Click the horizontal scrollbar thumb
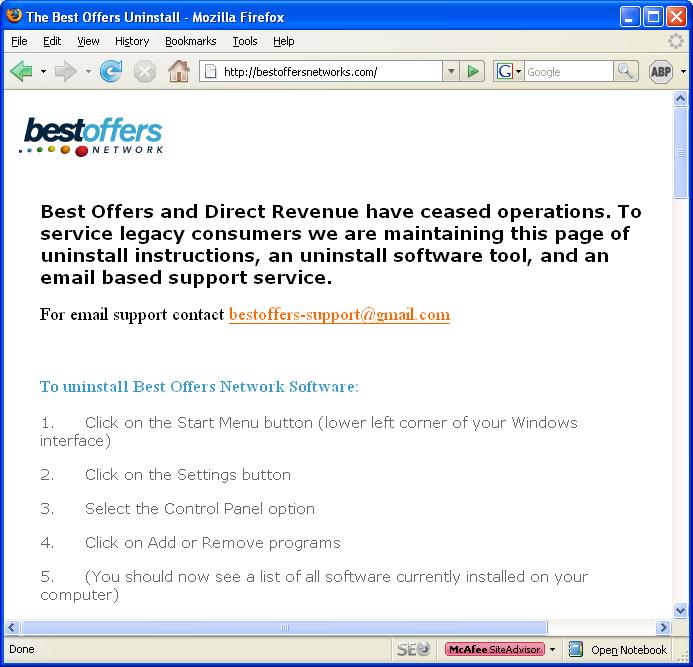This screenshot has width=693, height=667. pos(284,627)
